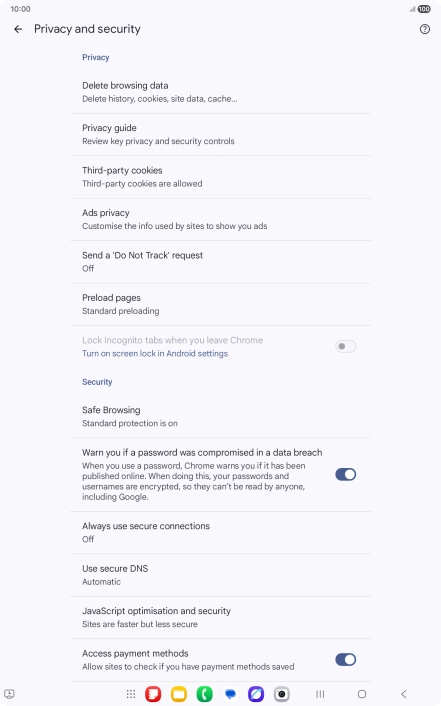Open the blue messages app in taskbar
441x706 pixels.
(x=230, y=694)
